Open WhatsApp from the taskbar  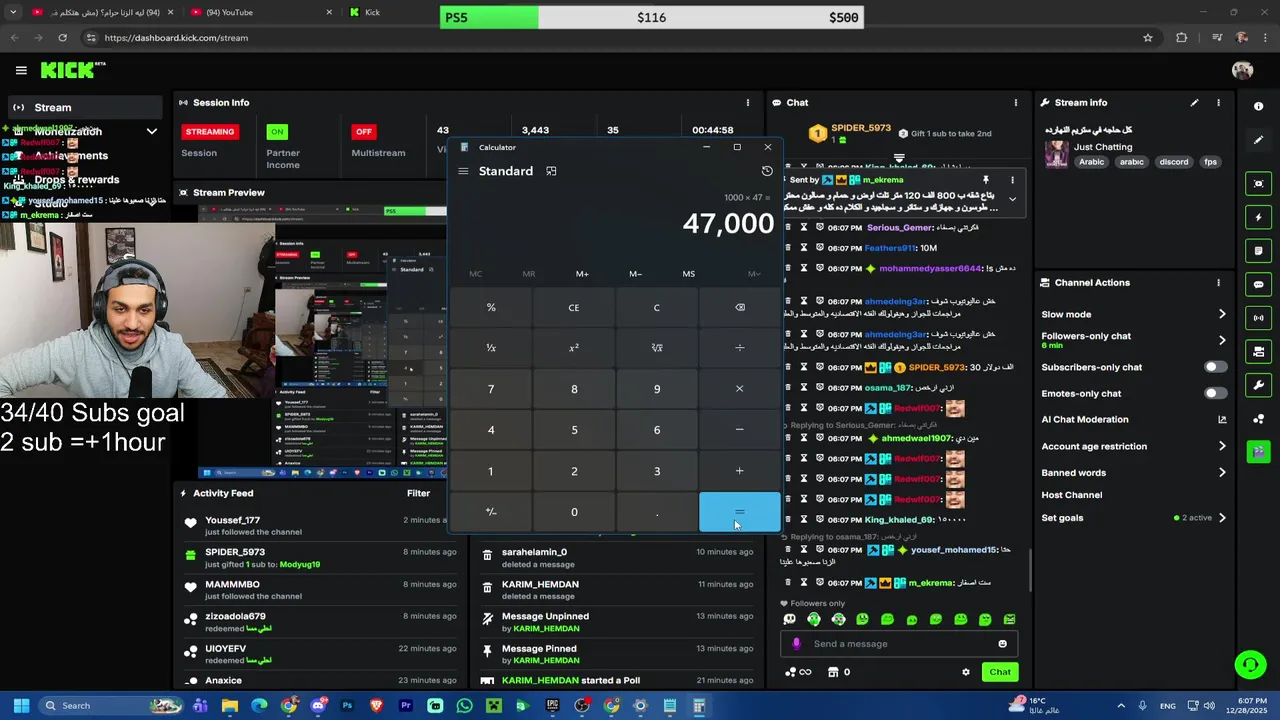pyautogui.click(x=464, y=706)
